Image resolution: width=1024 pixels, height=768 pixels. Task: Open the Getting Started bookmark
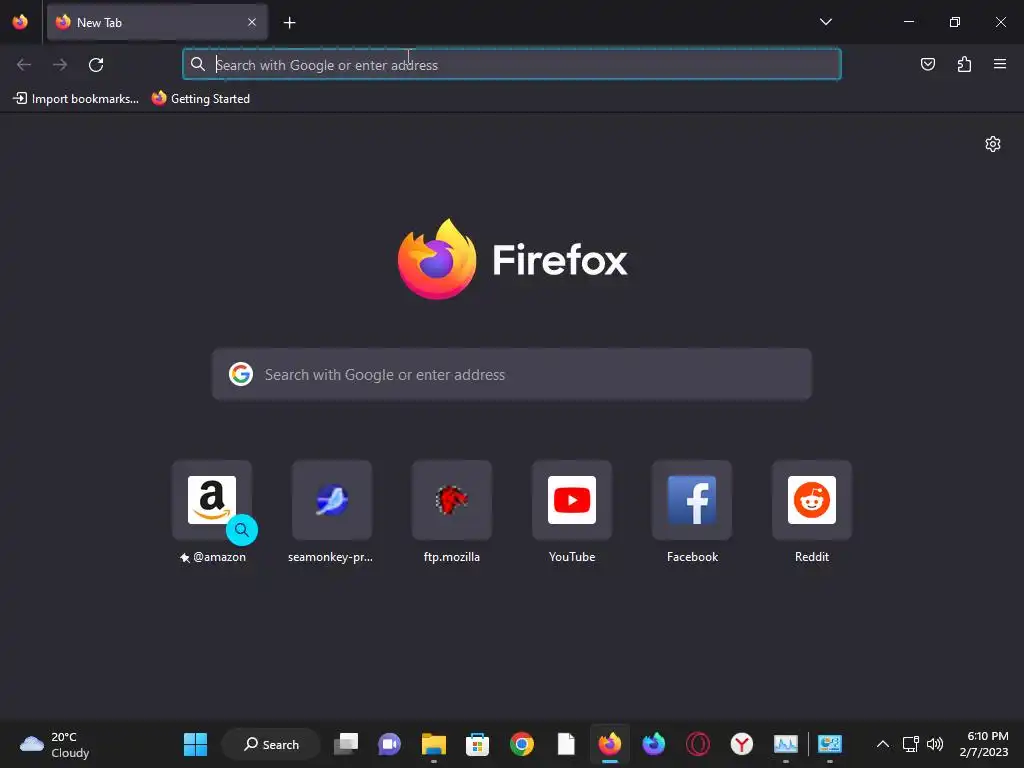(200, 99)
